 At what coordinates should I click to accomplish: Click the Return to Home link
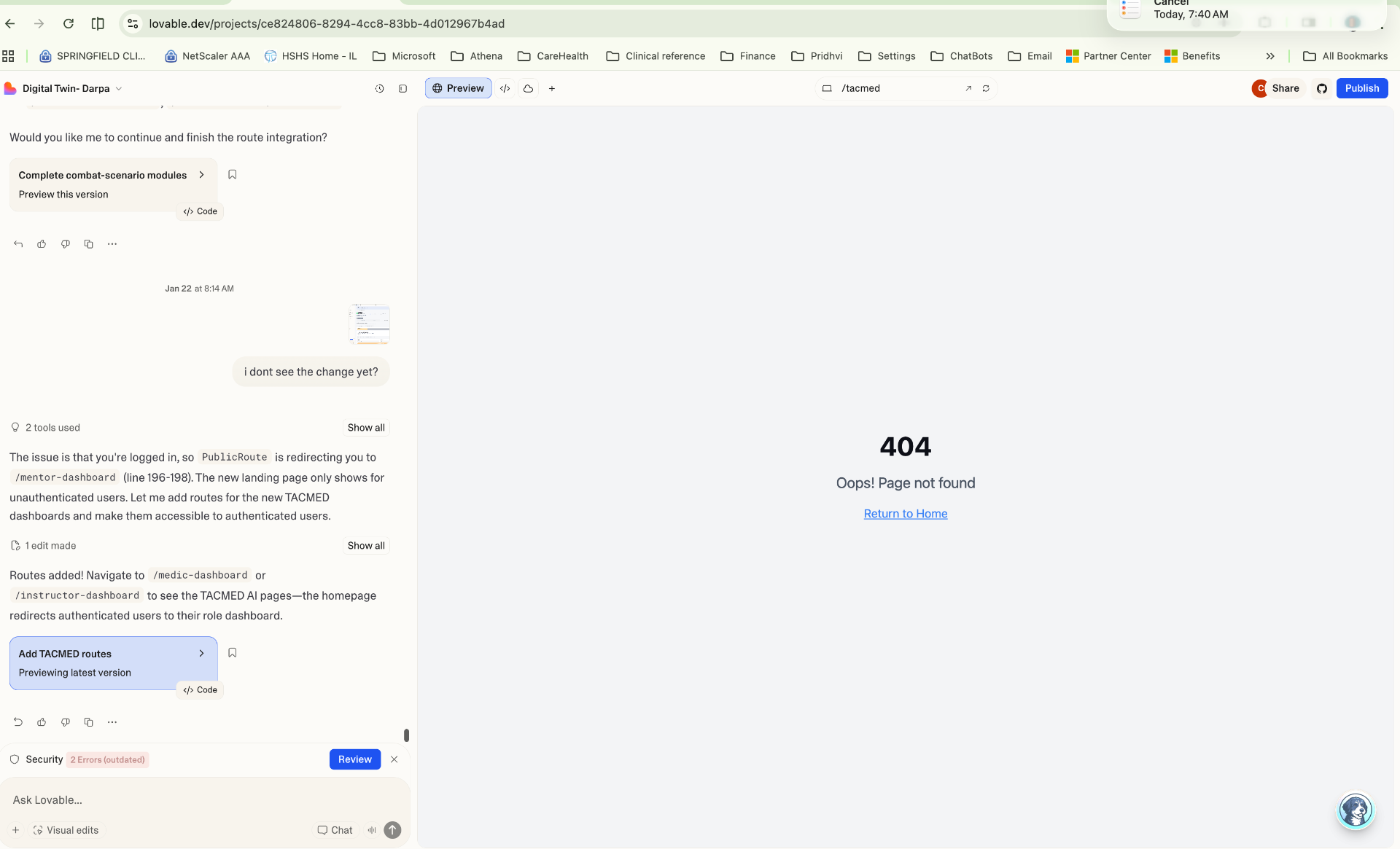click(x=905, y=514)
